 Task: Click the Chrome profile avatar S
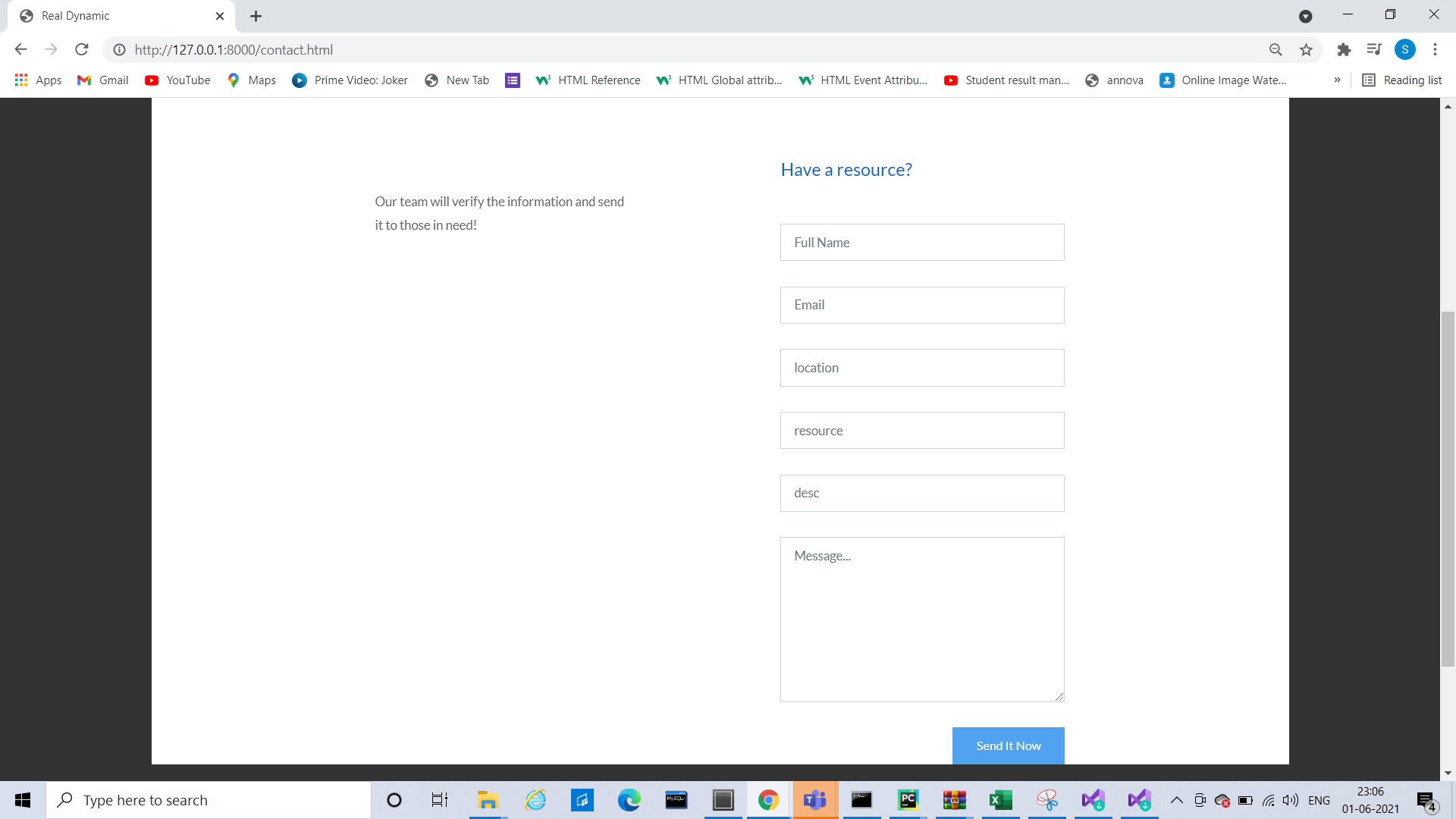pos(1404,49)
